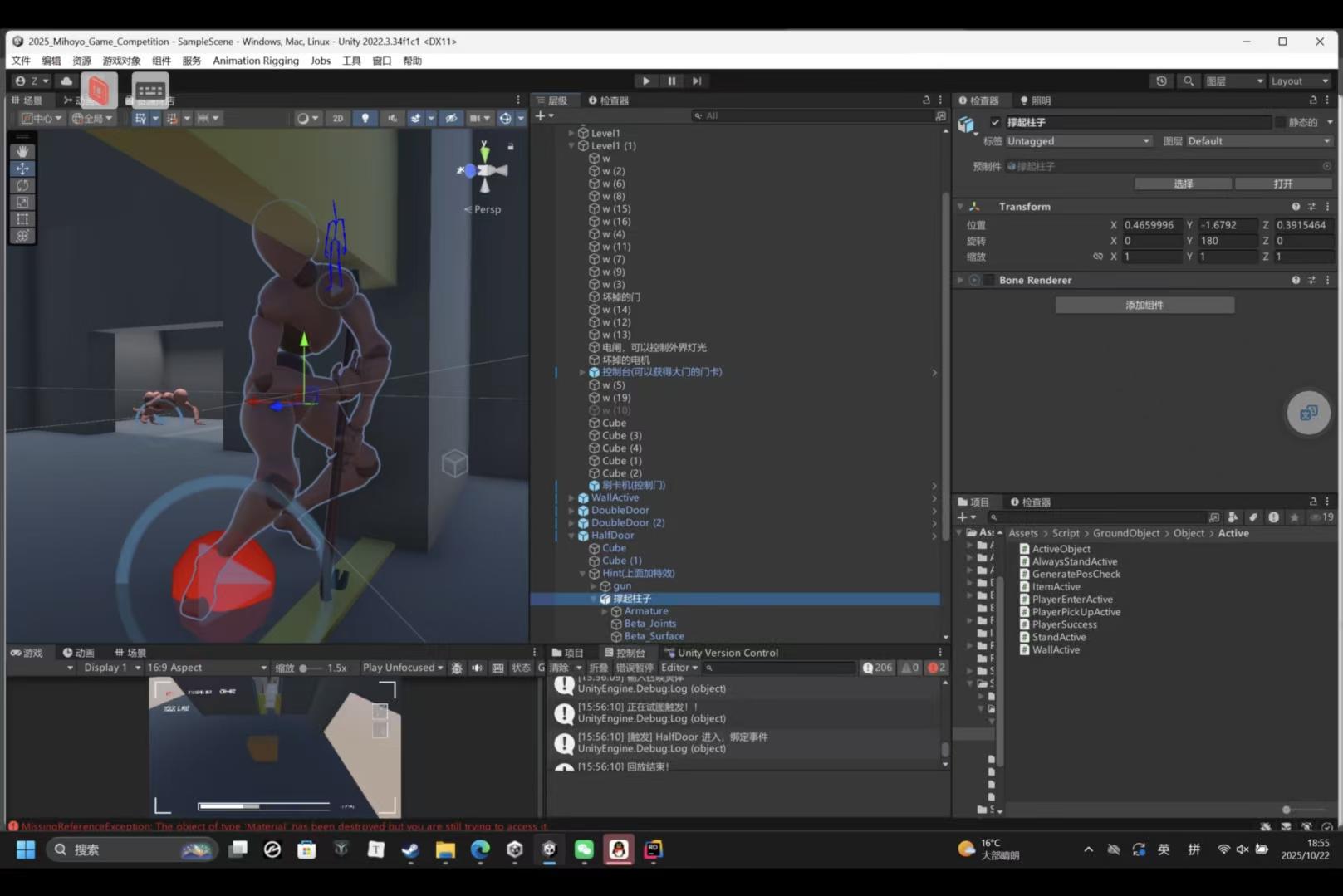Image resolution: width=1343 pixels, height=896 pixels.
Task: Click the Step frame button
Action: [697, 81]
